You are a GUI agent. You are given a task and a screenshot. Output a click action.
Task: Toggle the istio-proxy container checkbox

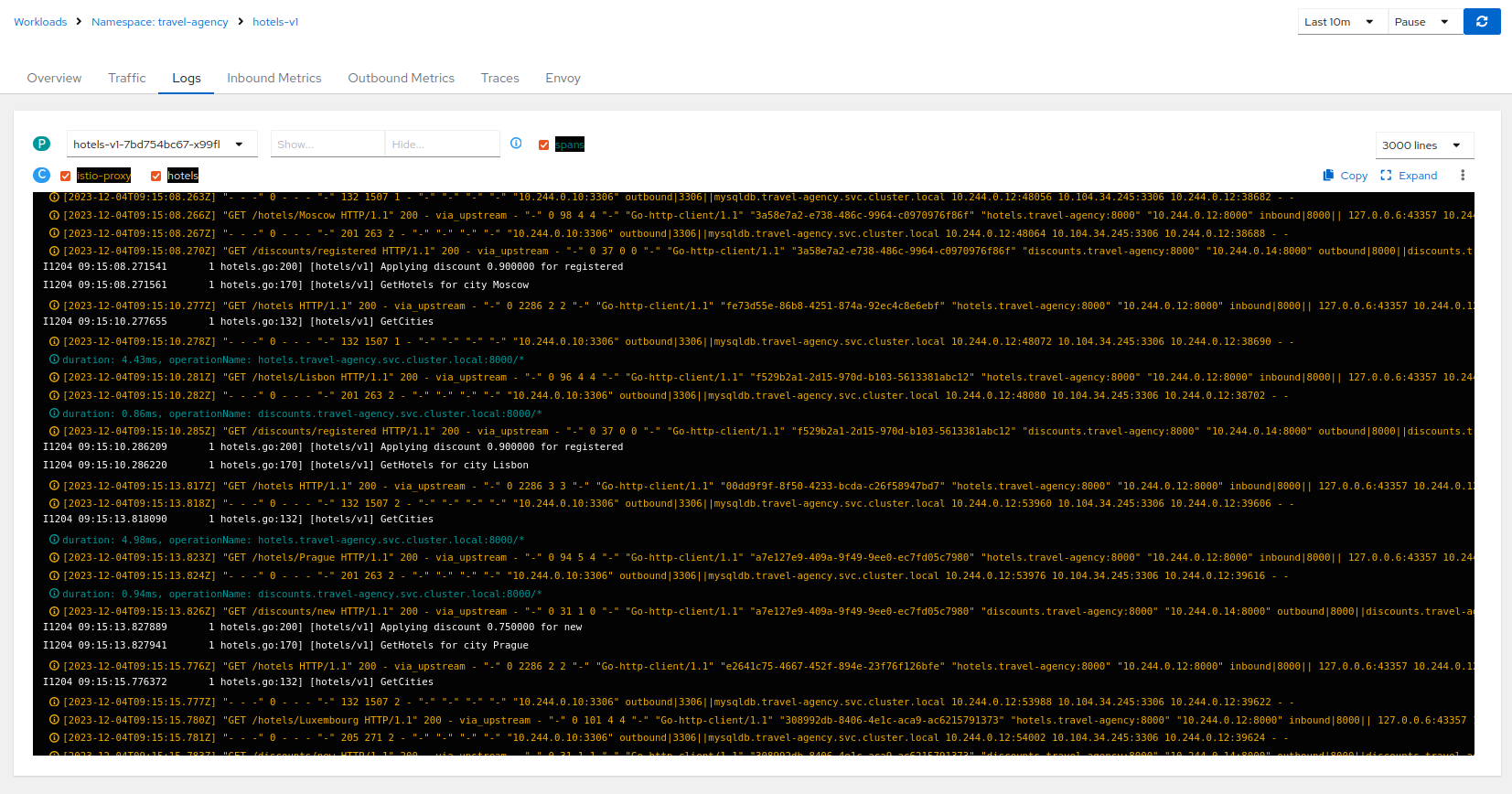coord(66,176)
